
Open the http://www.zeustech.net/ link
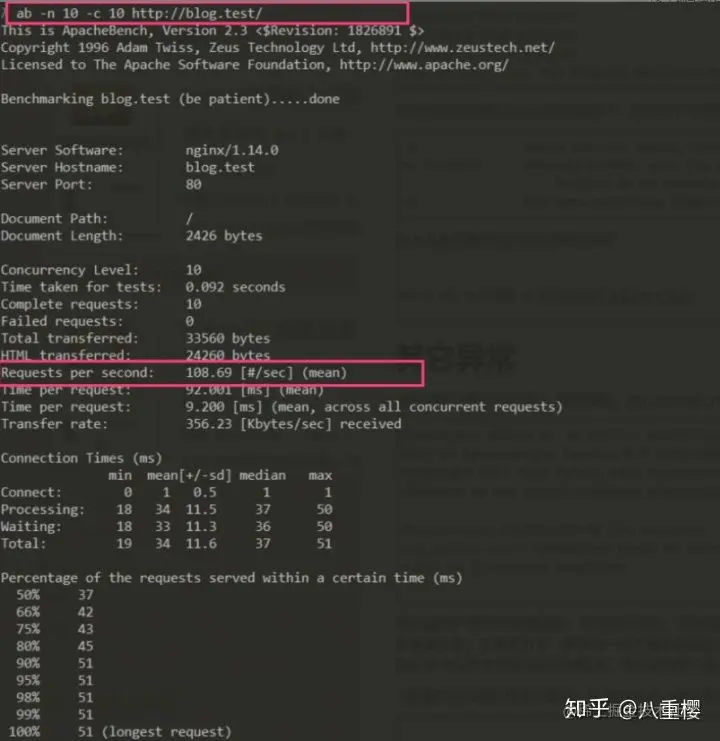[463, 48]
